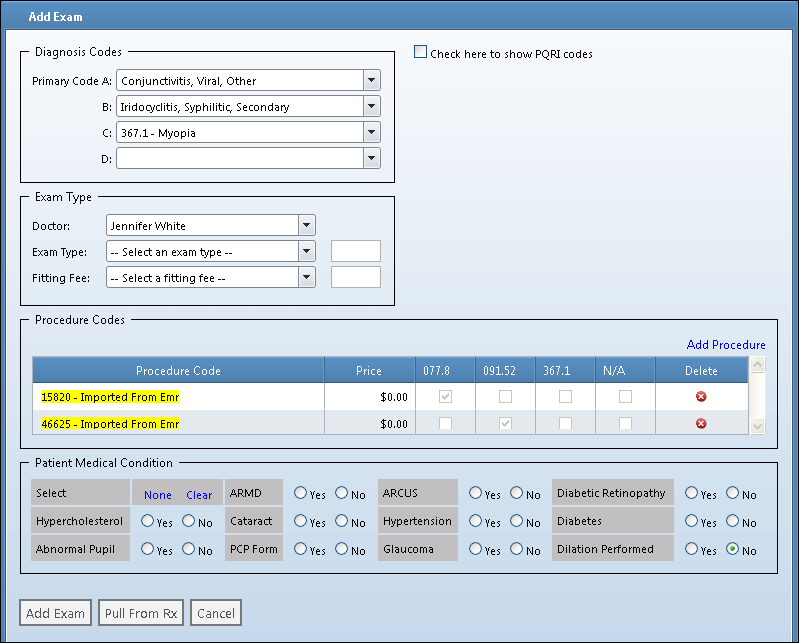
Task: Select No for PCP Form
Action: [x=341, y=549]
